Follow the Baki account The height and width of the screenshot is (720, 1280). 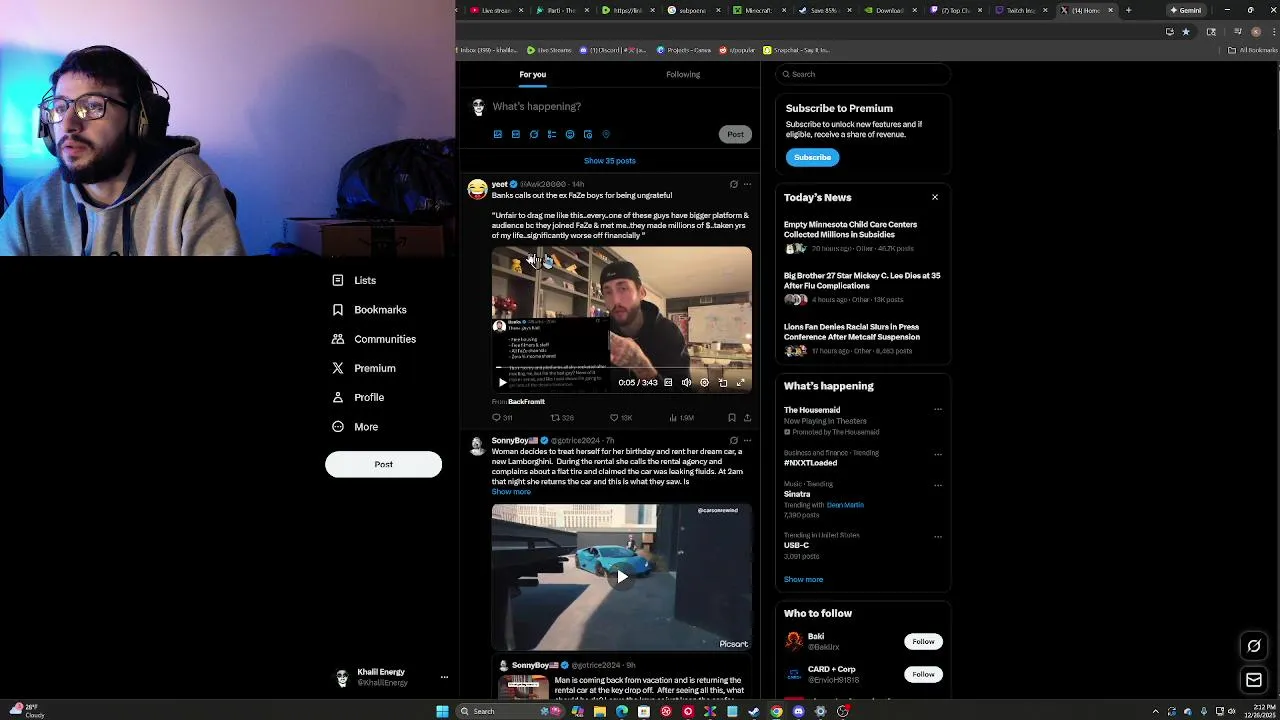tap(923, 641)
